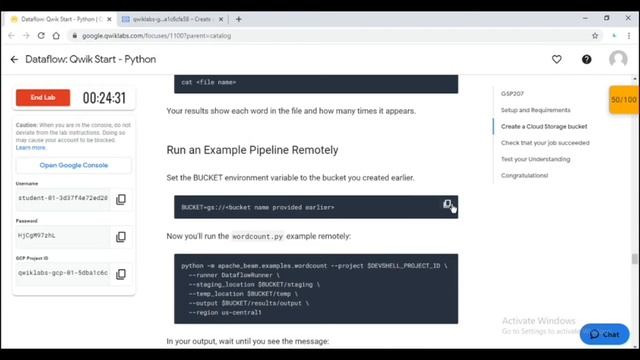Click the site lock icon in address bar
The width and height of the screenshot is (640, 360).
tap(74, 36)
